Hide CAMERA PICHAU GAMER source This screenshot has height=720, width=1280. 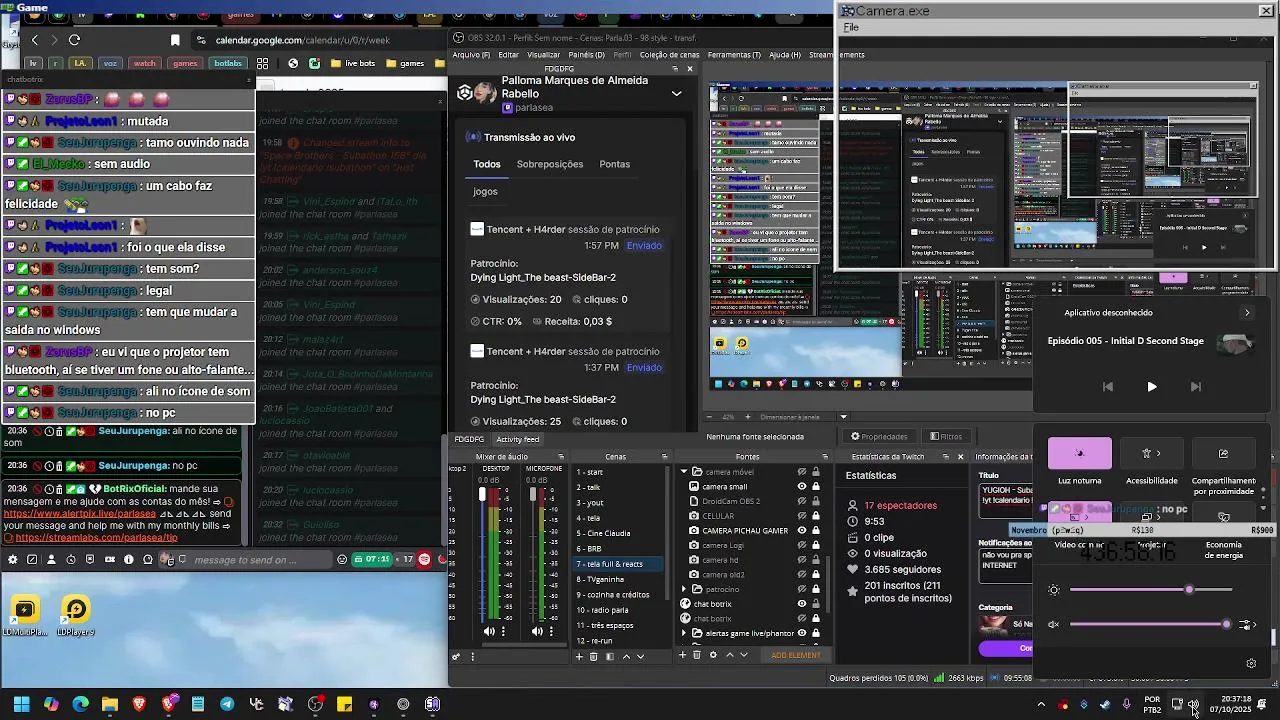(x=801, y=531)
